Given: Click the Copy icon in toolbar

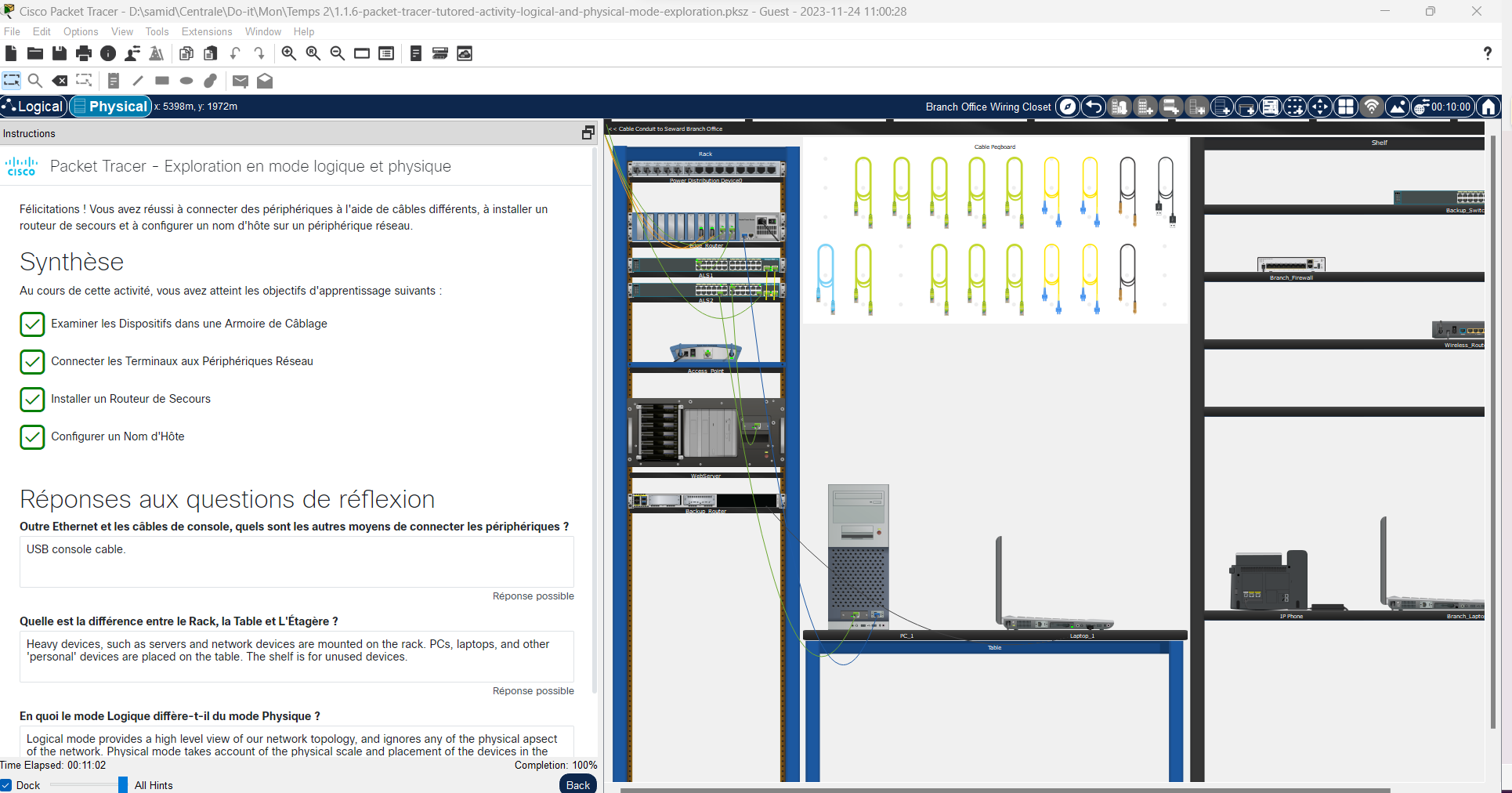Looking at the screenshot, I should tap(186, 53).
